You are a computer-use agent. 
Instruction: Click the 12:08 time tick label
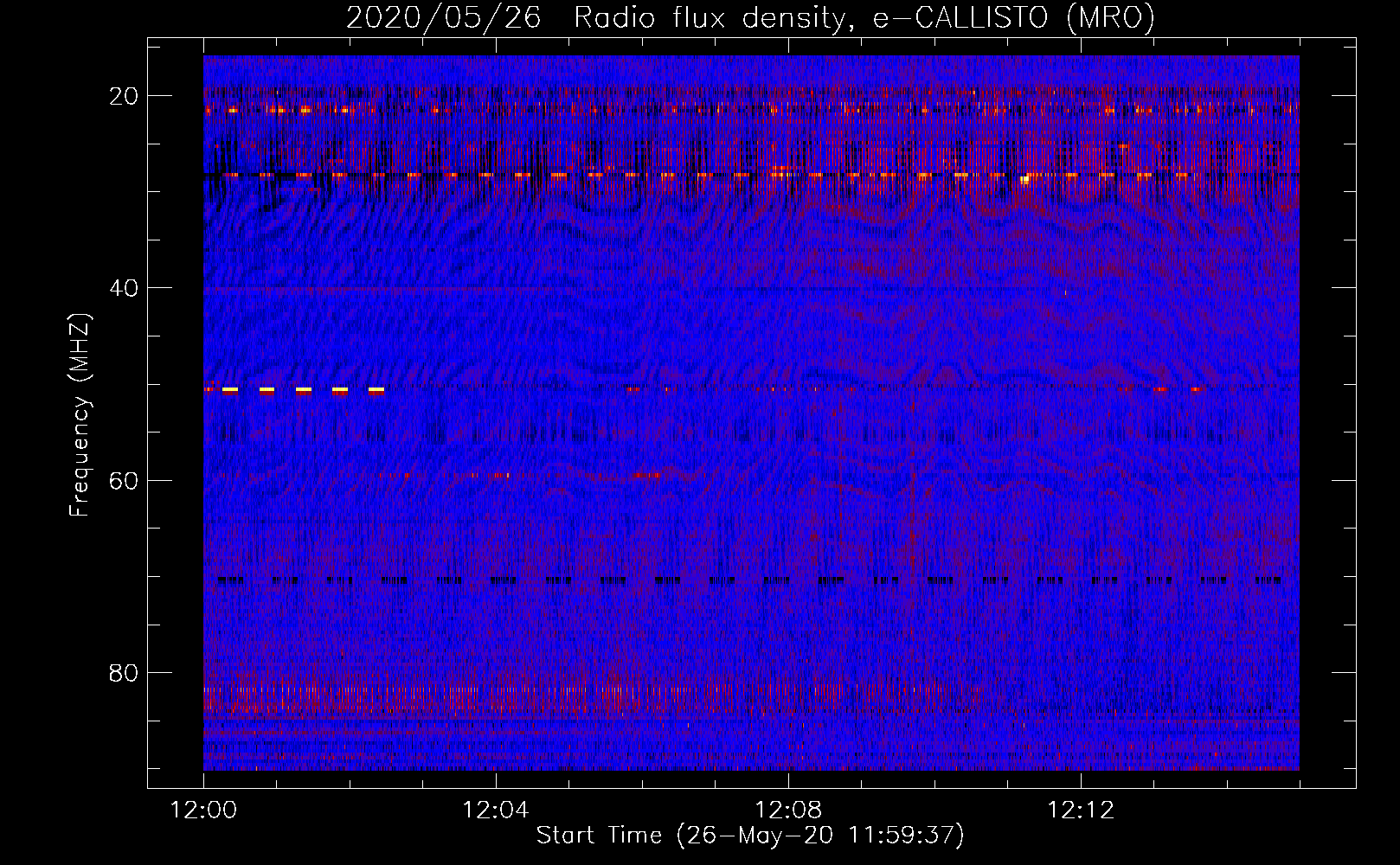(x=788, y=811)
